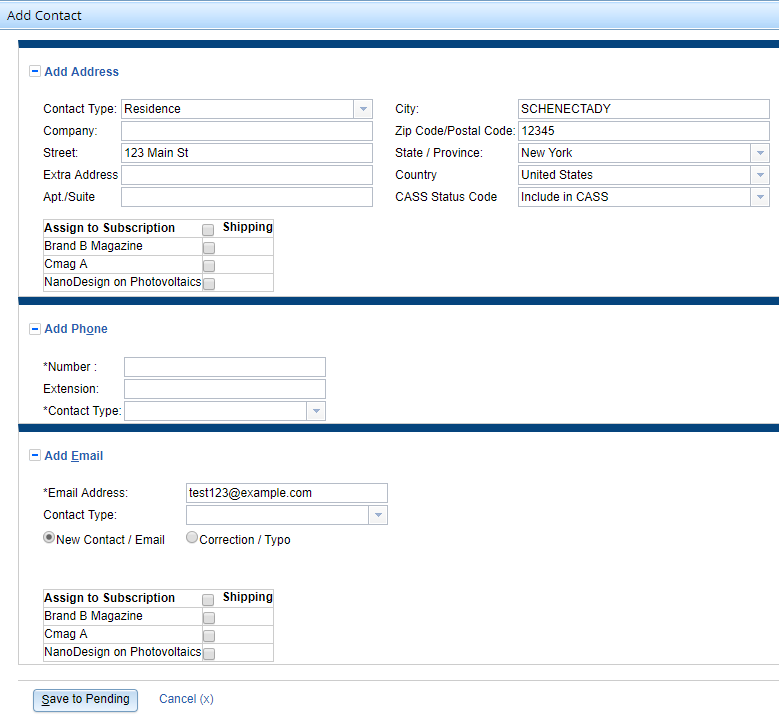Select the New Contact / Email option
This screenshot has height=726, width=779.
(49, 538)
